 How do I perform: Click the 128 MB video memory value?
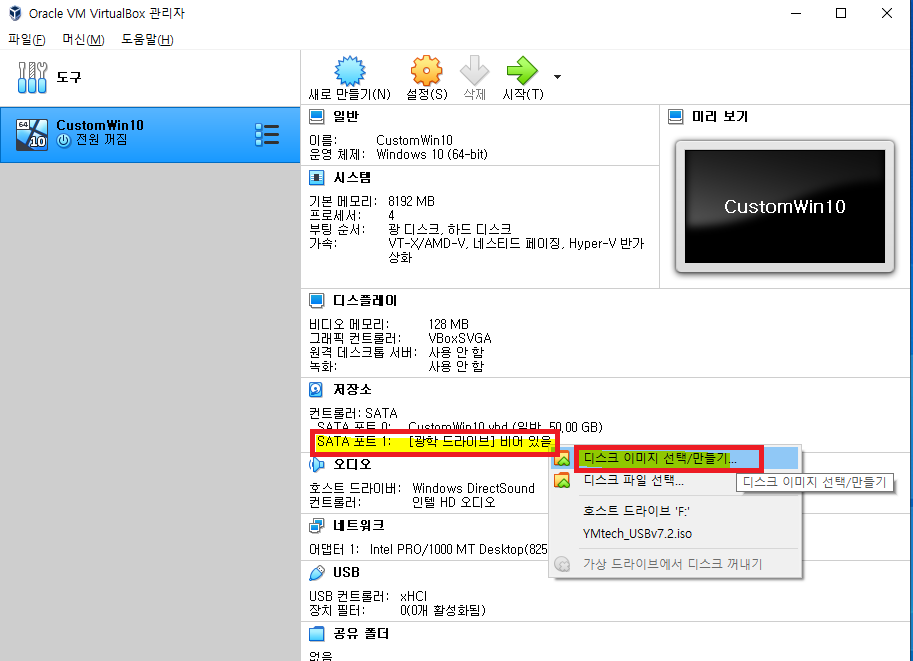(x=448, y=324)
